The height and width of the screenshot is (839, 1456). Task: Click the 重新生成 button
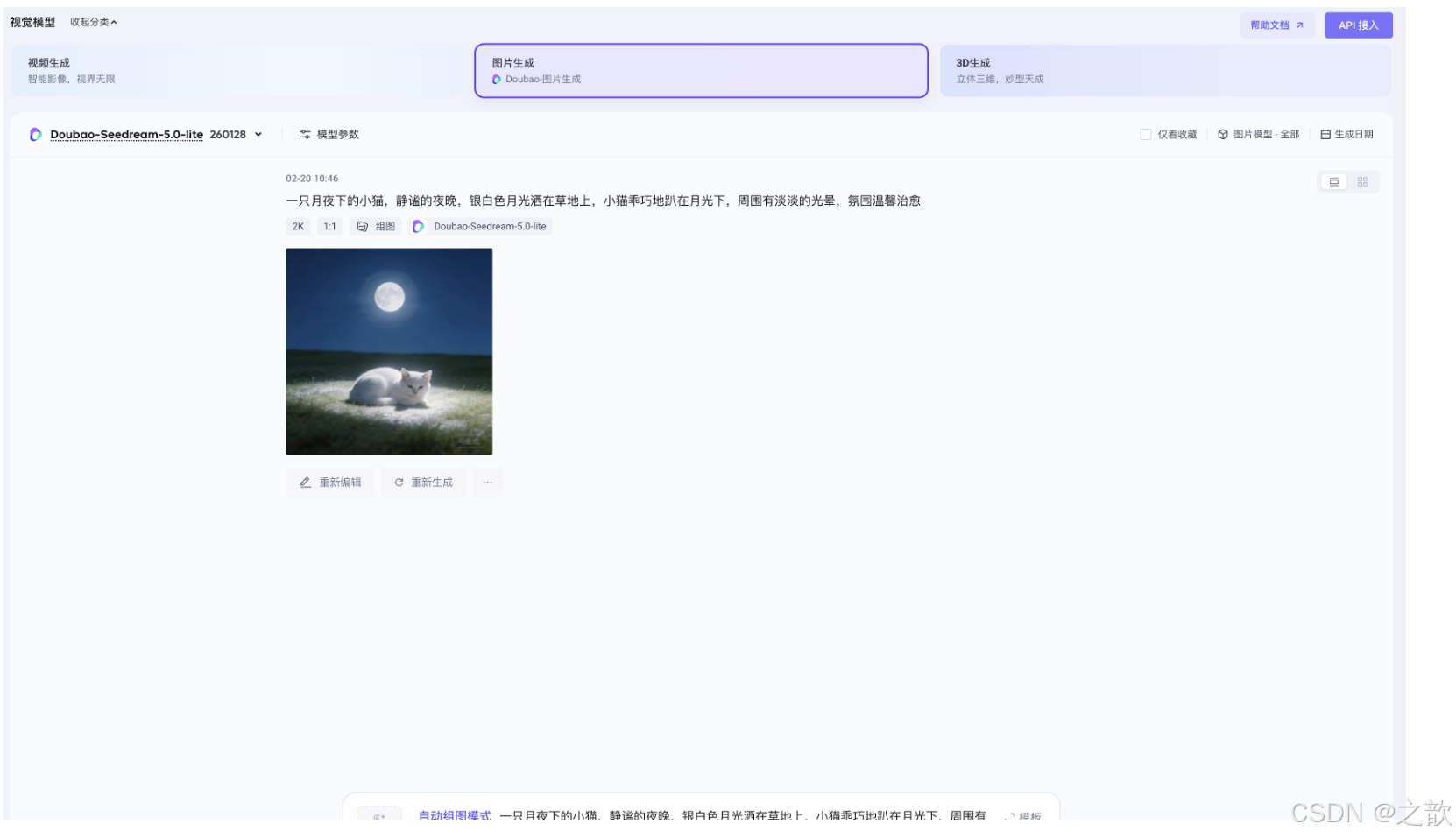pos(423,483)
